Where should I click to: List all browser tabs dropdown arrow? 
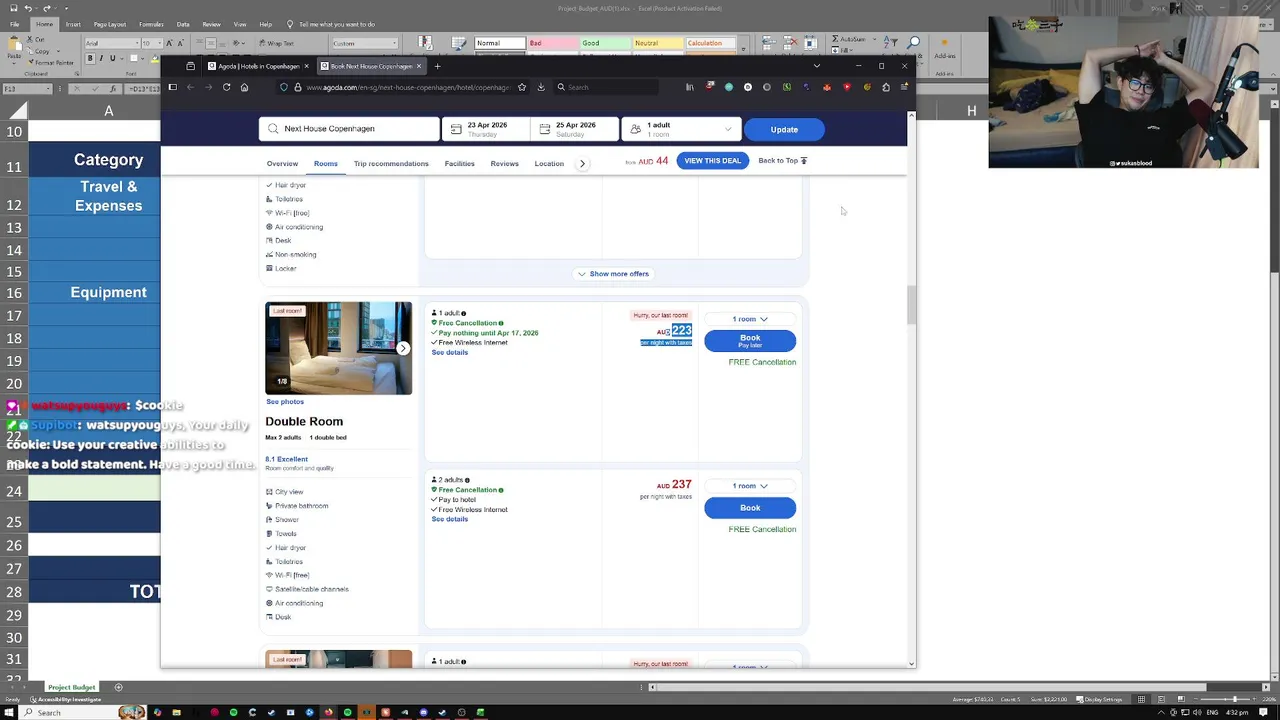click(817, 66)
